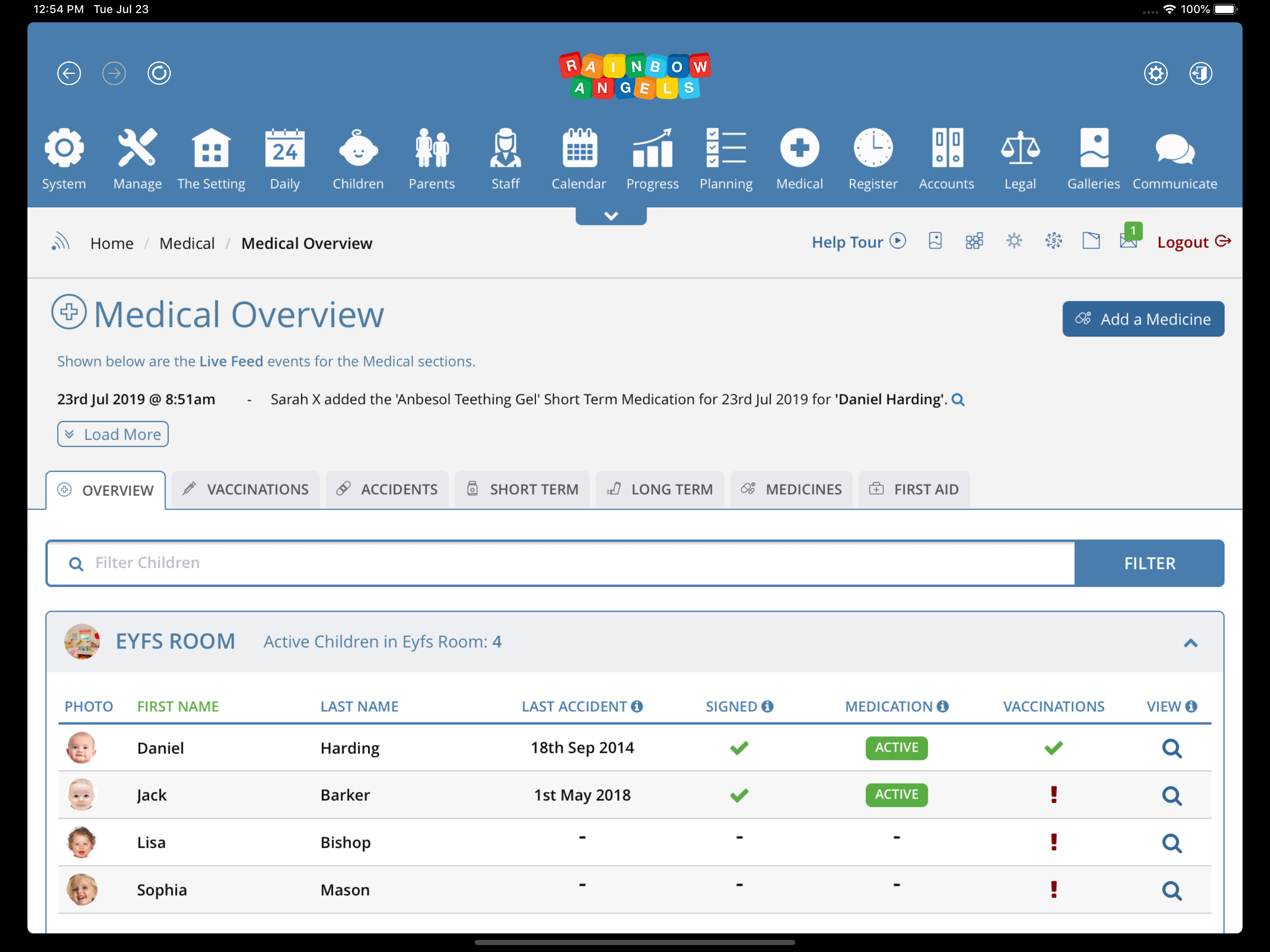Click the Add a Medicine button
This screenshot has height=952, width=1270.
click(1143, 319)
